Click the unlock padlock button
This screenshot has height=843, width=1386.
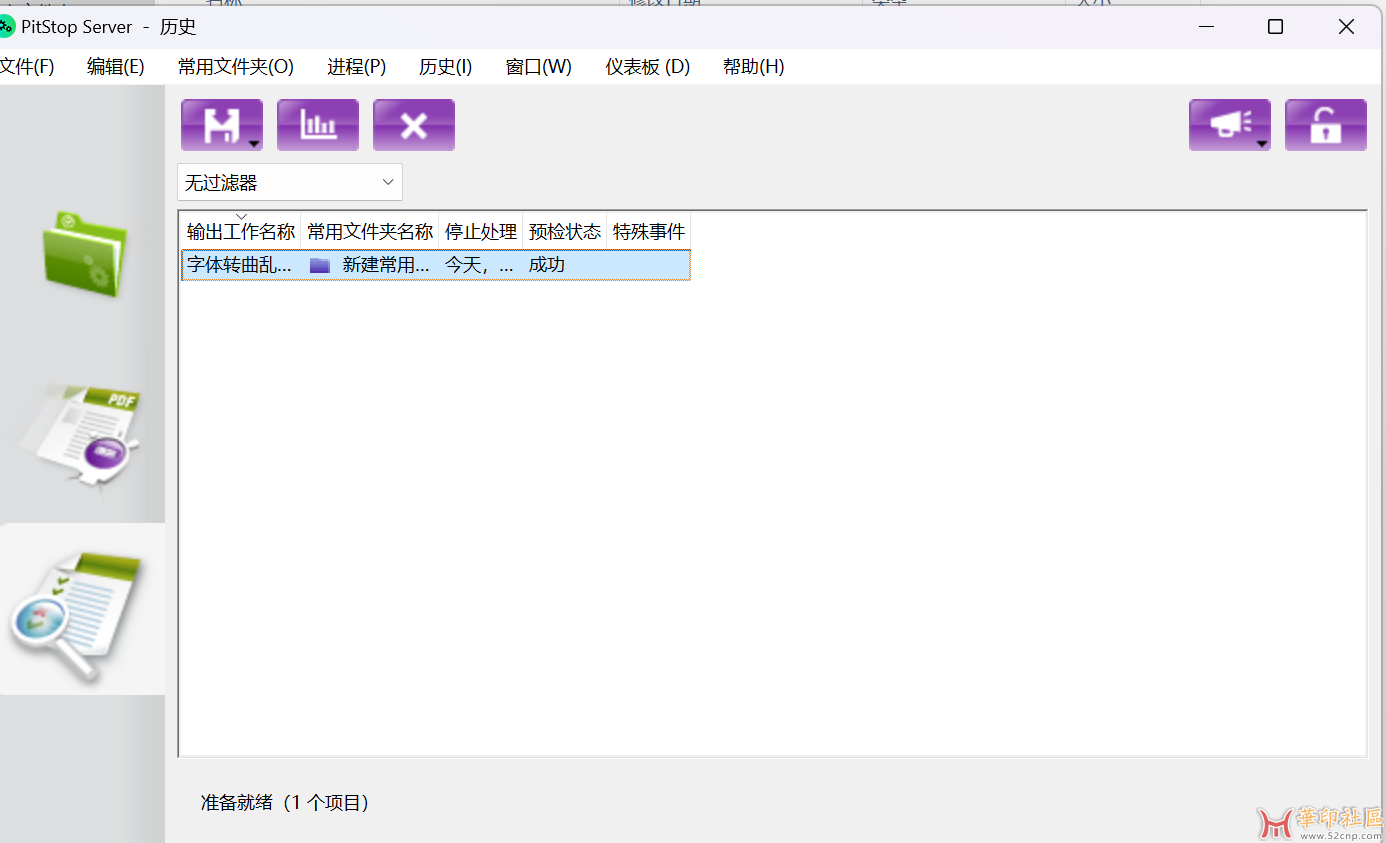(x=1325, y=125)
